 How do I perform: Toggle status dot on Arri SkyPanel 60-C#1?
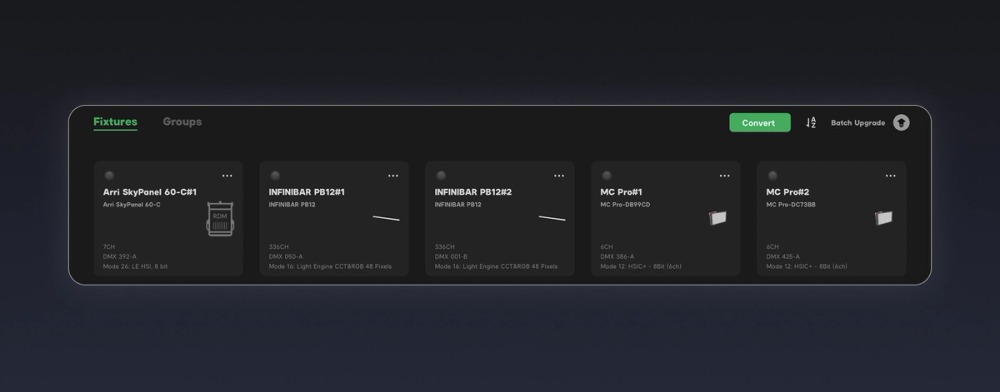pyautogui.click(x=109, y=175)
